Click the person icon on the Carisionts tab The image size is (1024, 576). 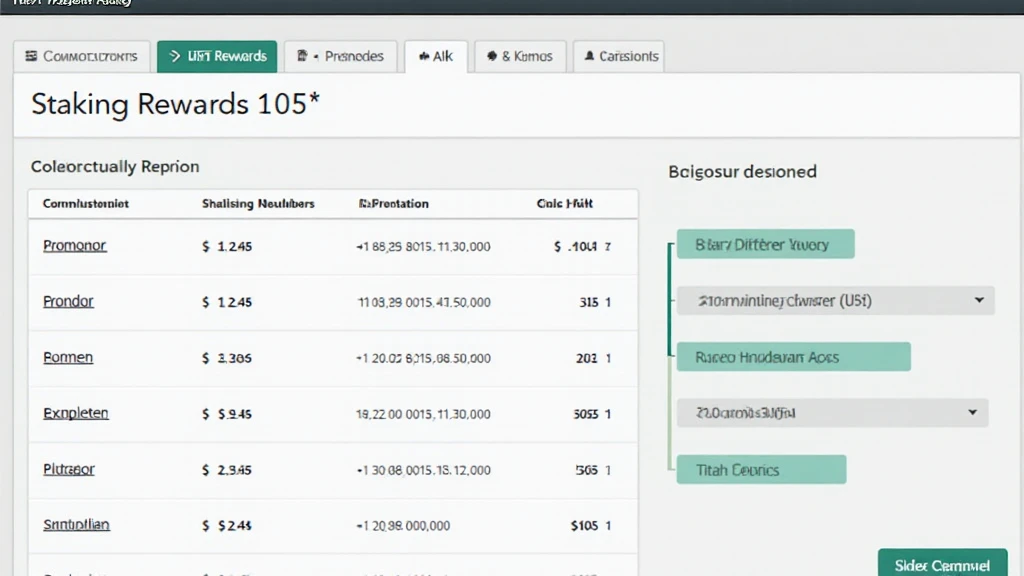click(x=589, y=57)
